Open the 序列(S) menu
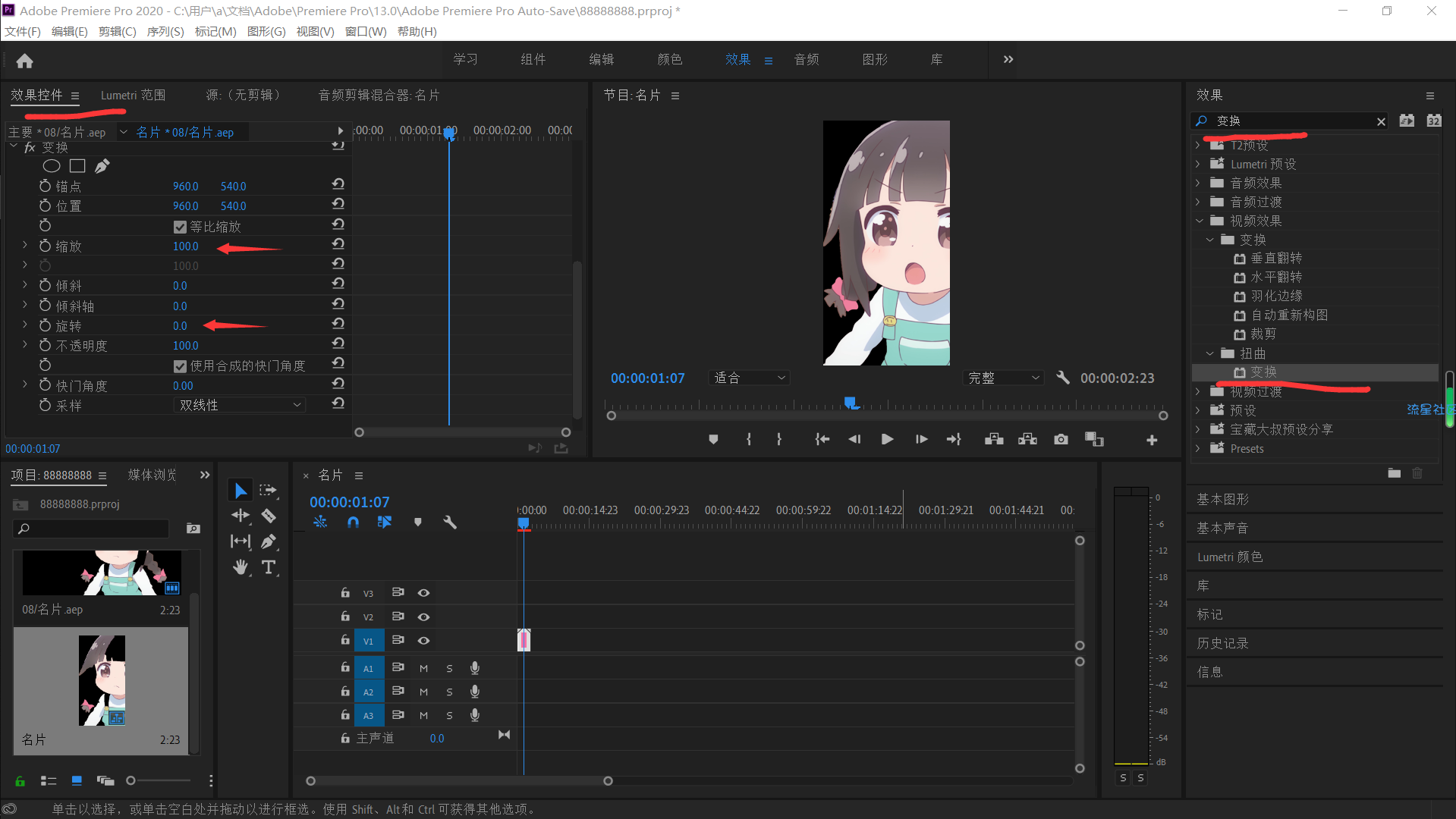This screenshot has width=1456, height=819. [165, 31]
